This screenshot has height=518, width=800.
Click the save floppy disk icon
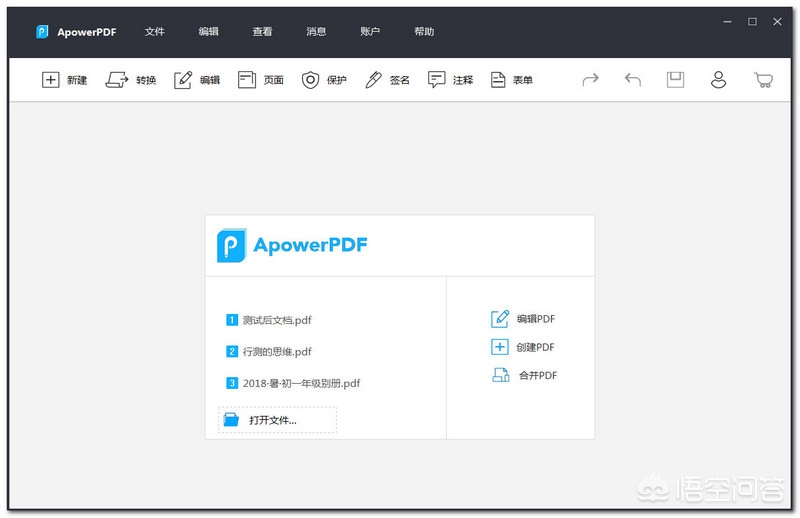coord(676,80)
